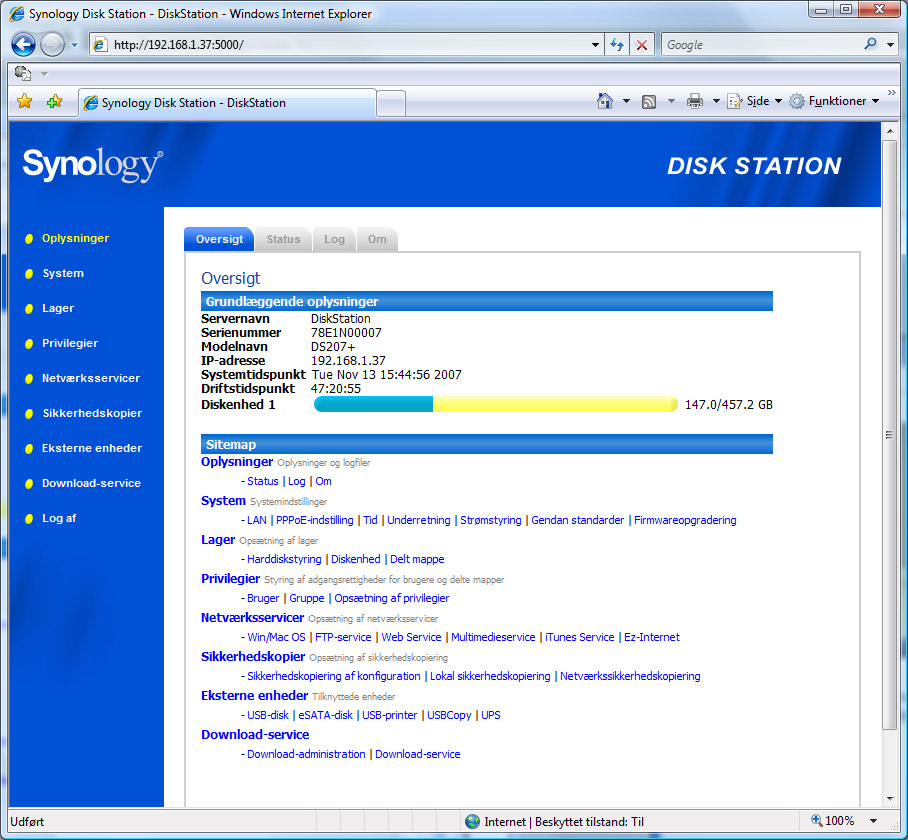
Task: Open the Firmwareopgradering link
Action: (685, 520)
